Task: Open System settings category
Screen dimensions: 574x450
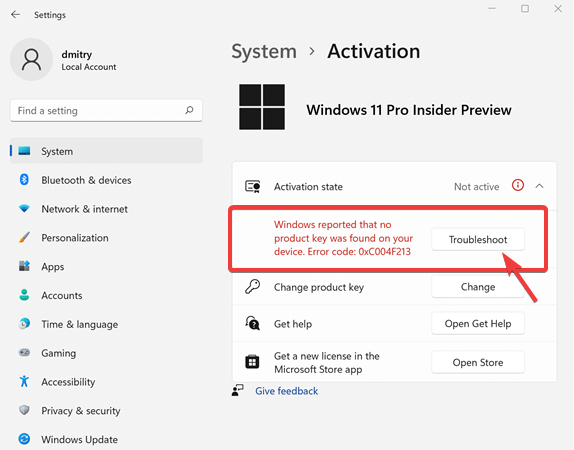Action: [106, 151]
